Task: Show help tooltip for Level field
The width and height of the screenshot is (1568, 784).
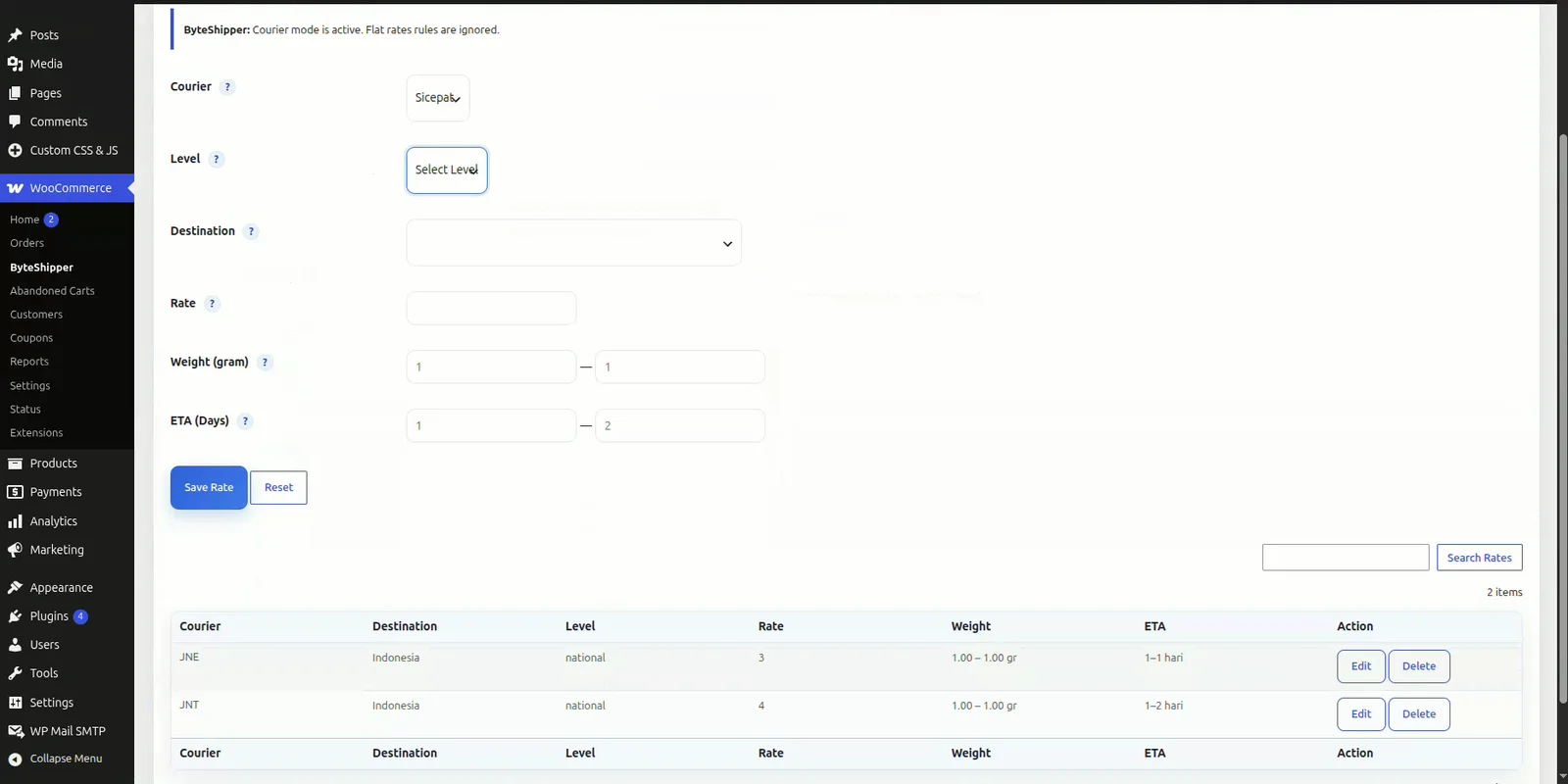Action: (217, 159)
